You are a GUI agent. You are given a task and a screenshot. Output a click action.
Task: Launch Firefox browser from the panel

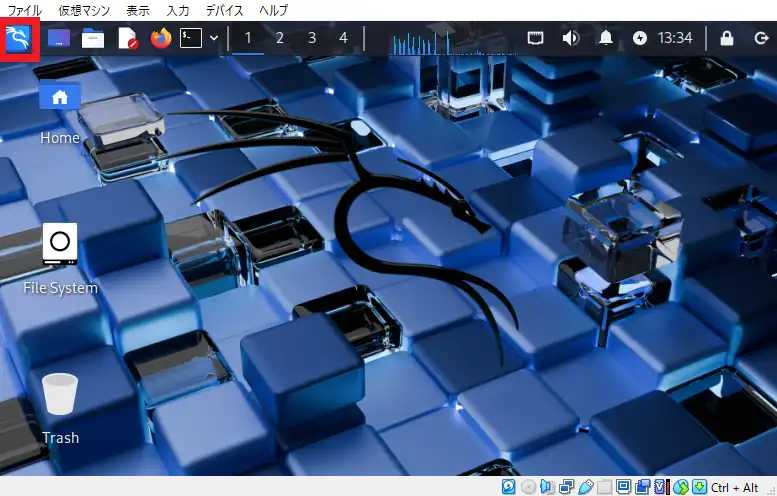coord(161,38)
